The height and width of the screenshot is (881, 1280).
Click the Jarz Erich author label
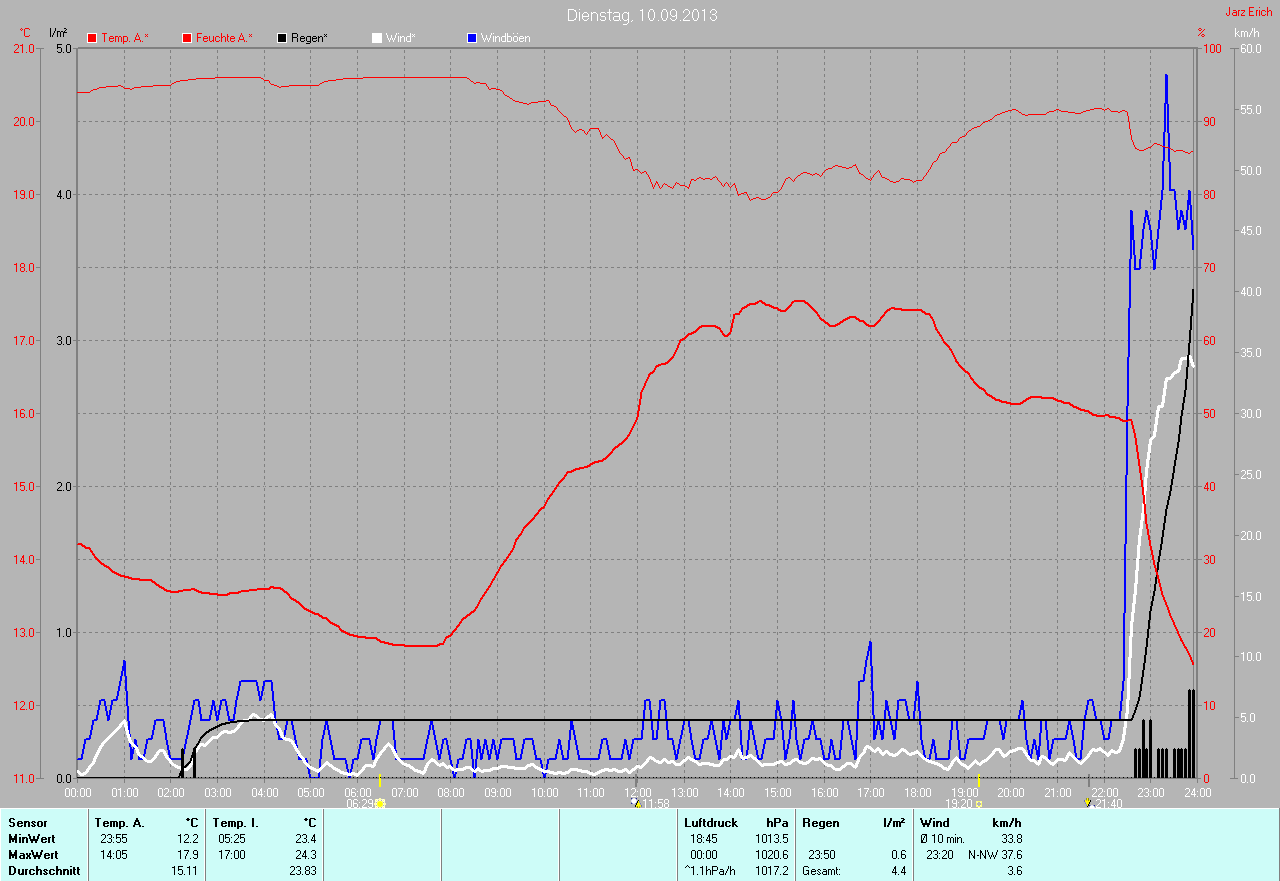click(1249, 12)
